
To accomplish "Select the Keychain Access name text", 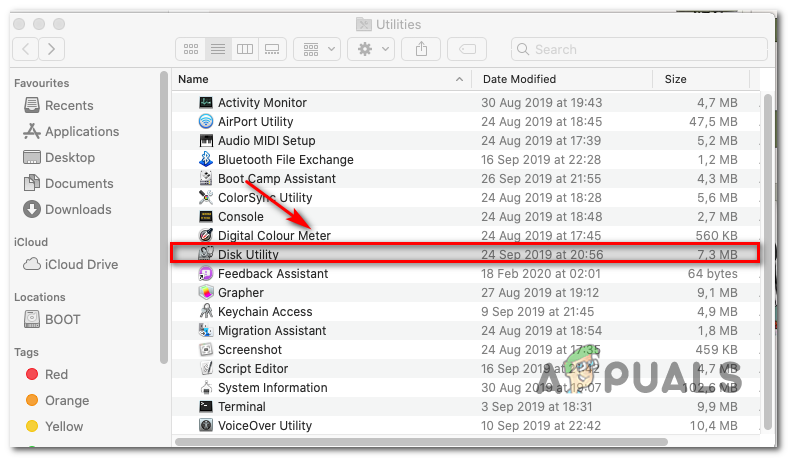I will (265, 312).
